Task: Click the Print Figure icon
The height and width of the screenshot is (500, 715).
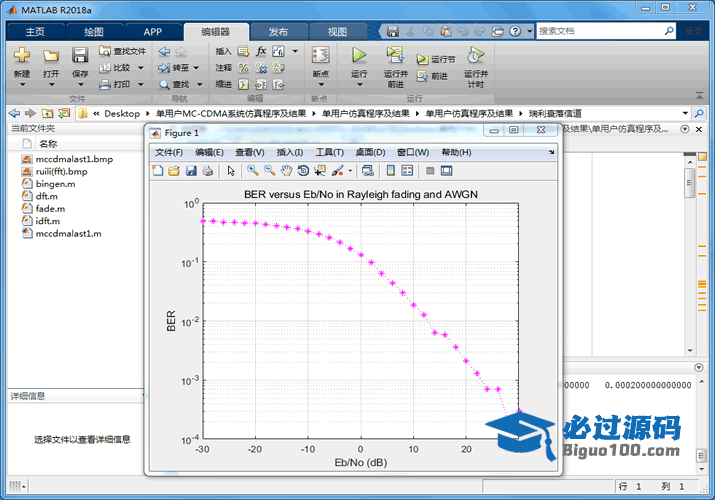Action: pos(207,171)
